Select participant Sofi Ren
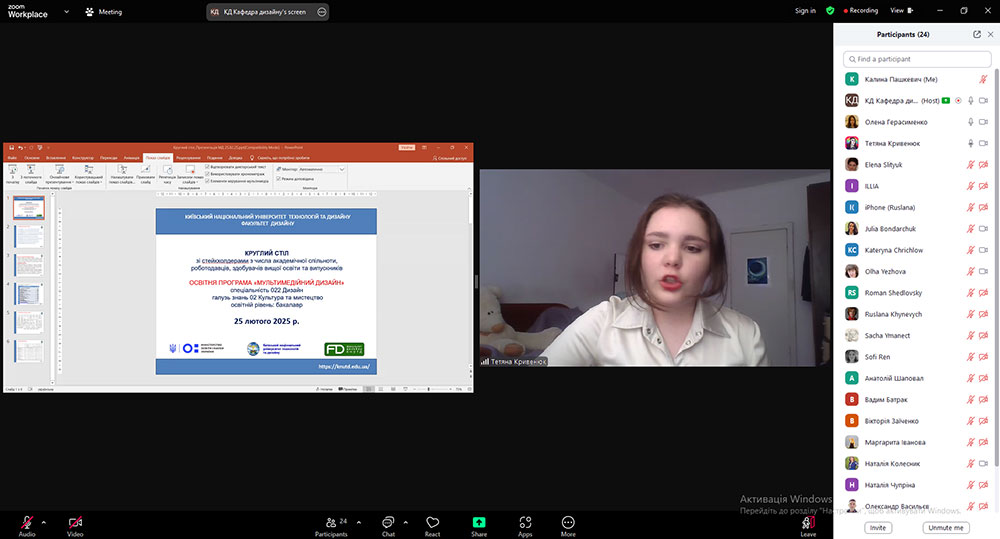Viewport: 1000px width, 539px height. click(917, 357)
